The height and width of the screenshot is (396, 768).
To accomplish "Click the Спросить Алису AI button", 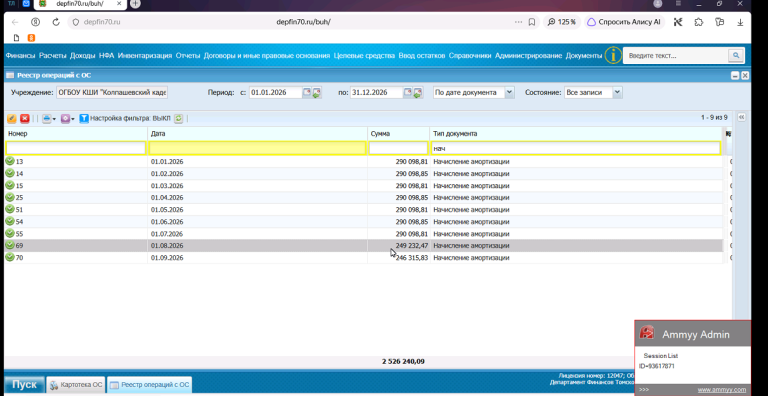I will [624, 22].
